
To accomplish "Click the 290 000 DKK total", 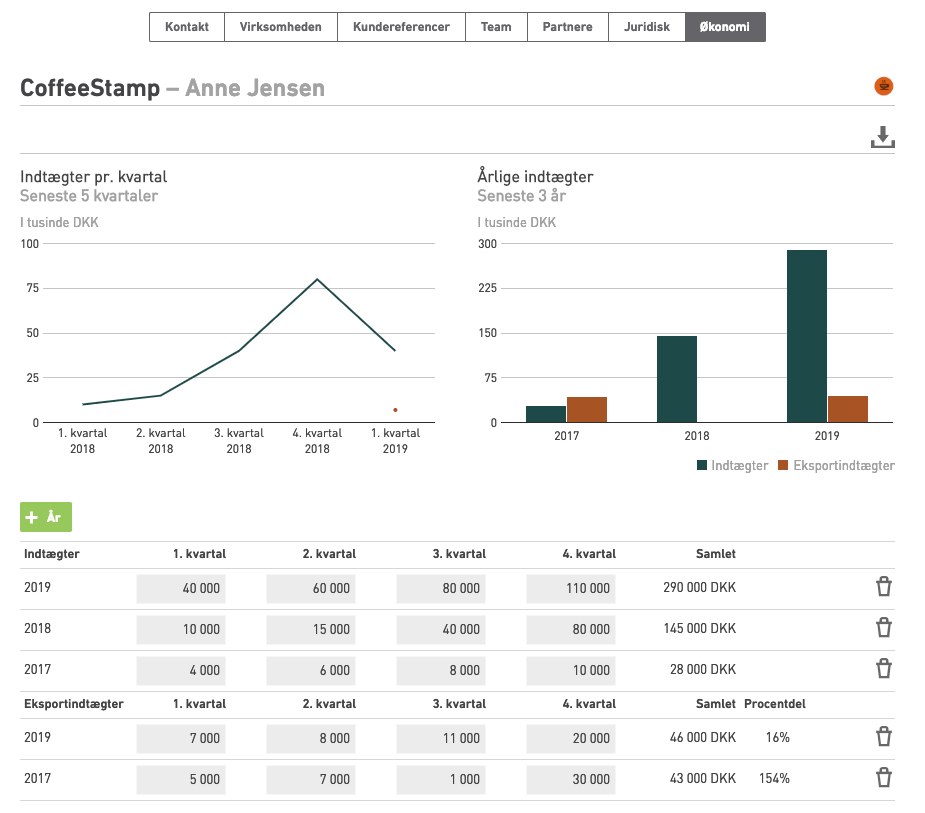I will click(700, 588).
